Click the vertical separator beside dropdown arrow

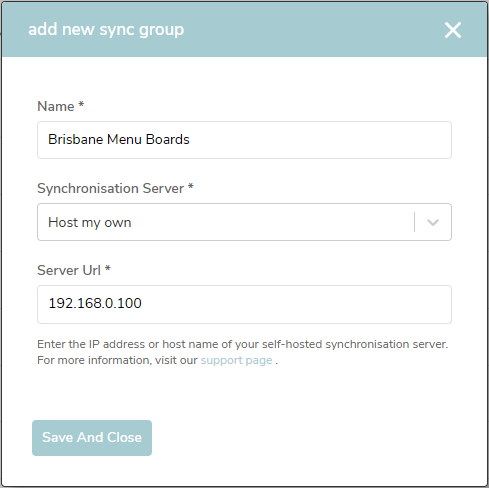(x=414, y=222)
